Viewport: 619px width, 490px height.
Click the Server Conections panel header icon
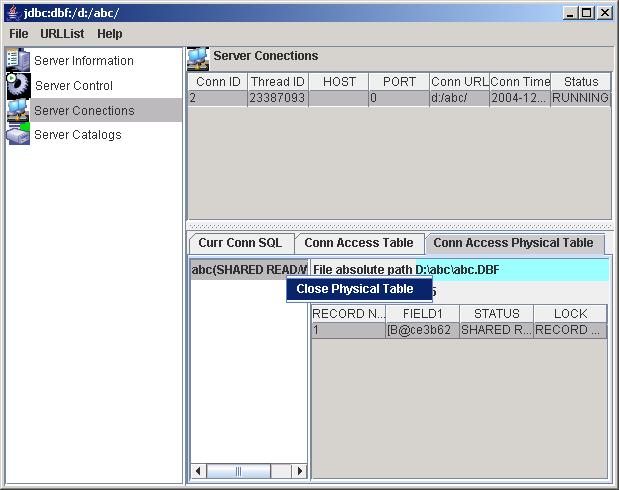coord(198,58)
